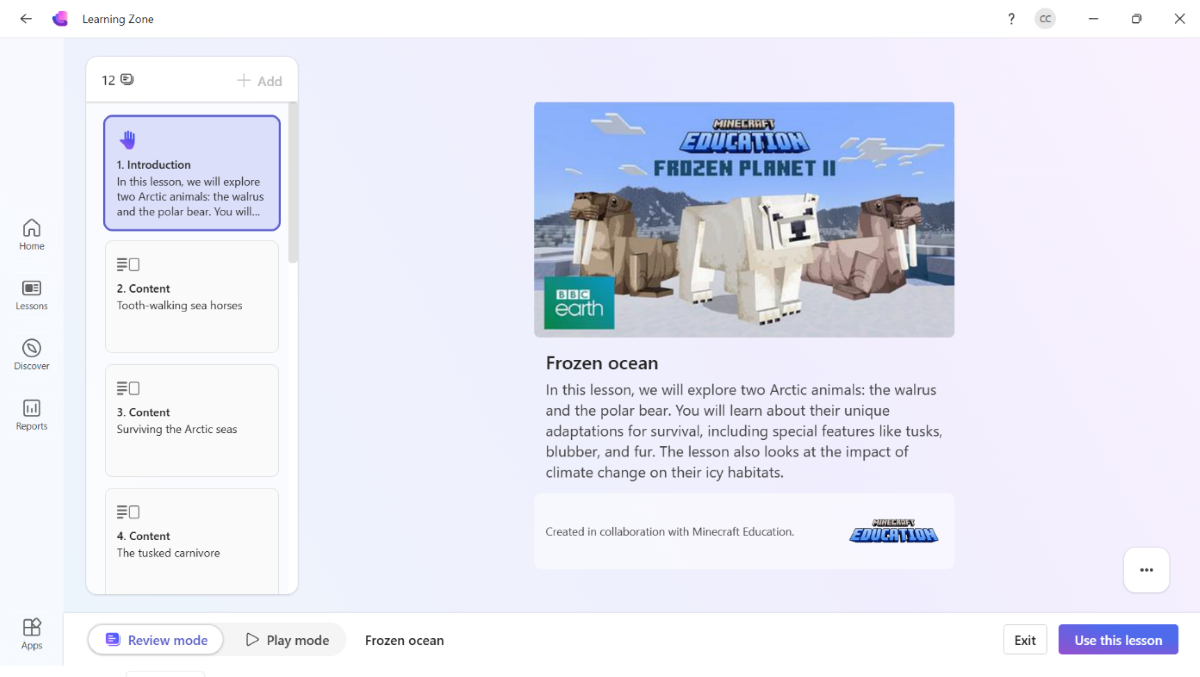
Task: Open Home in the sidebar
Action: pos(32,235)
